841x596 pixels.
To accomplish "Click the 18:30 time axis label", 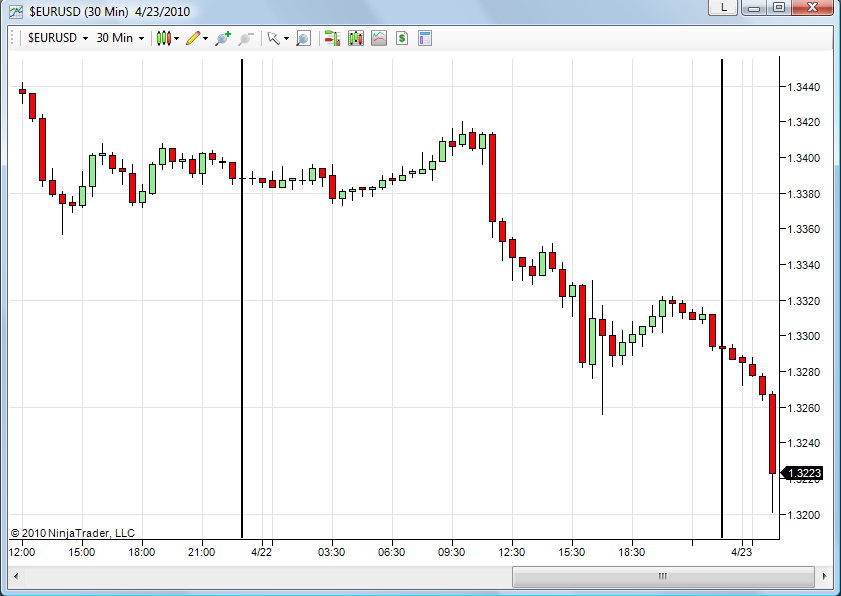I will [x=632, y=552].
